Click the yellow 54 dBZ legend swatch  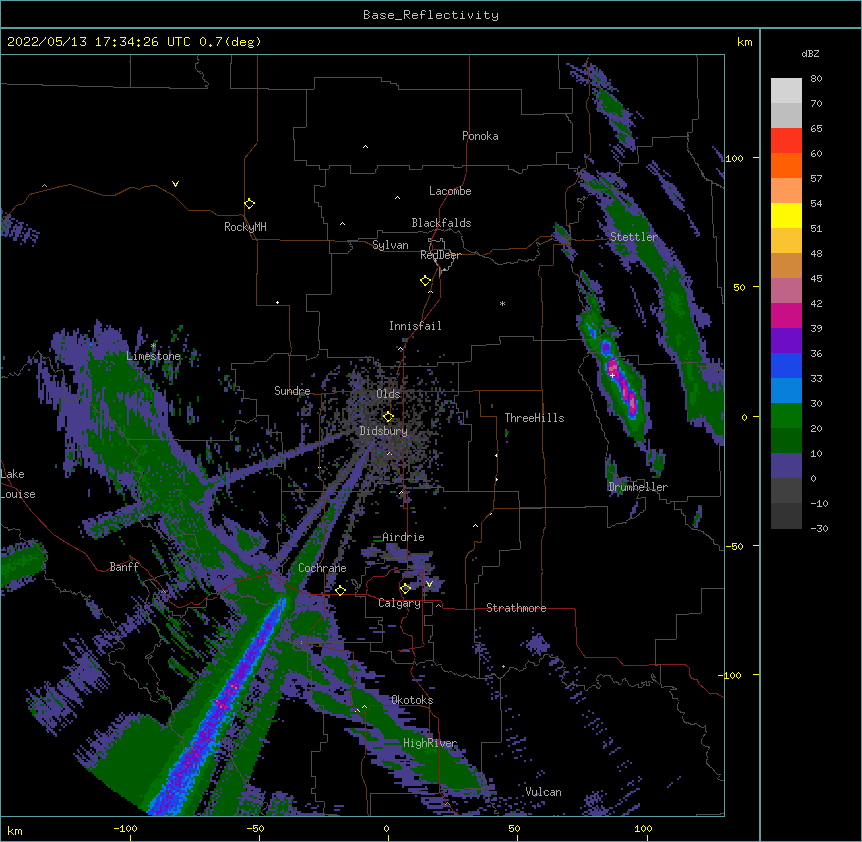[786, 215]
